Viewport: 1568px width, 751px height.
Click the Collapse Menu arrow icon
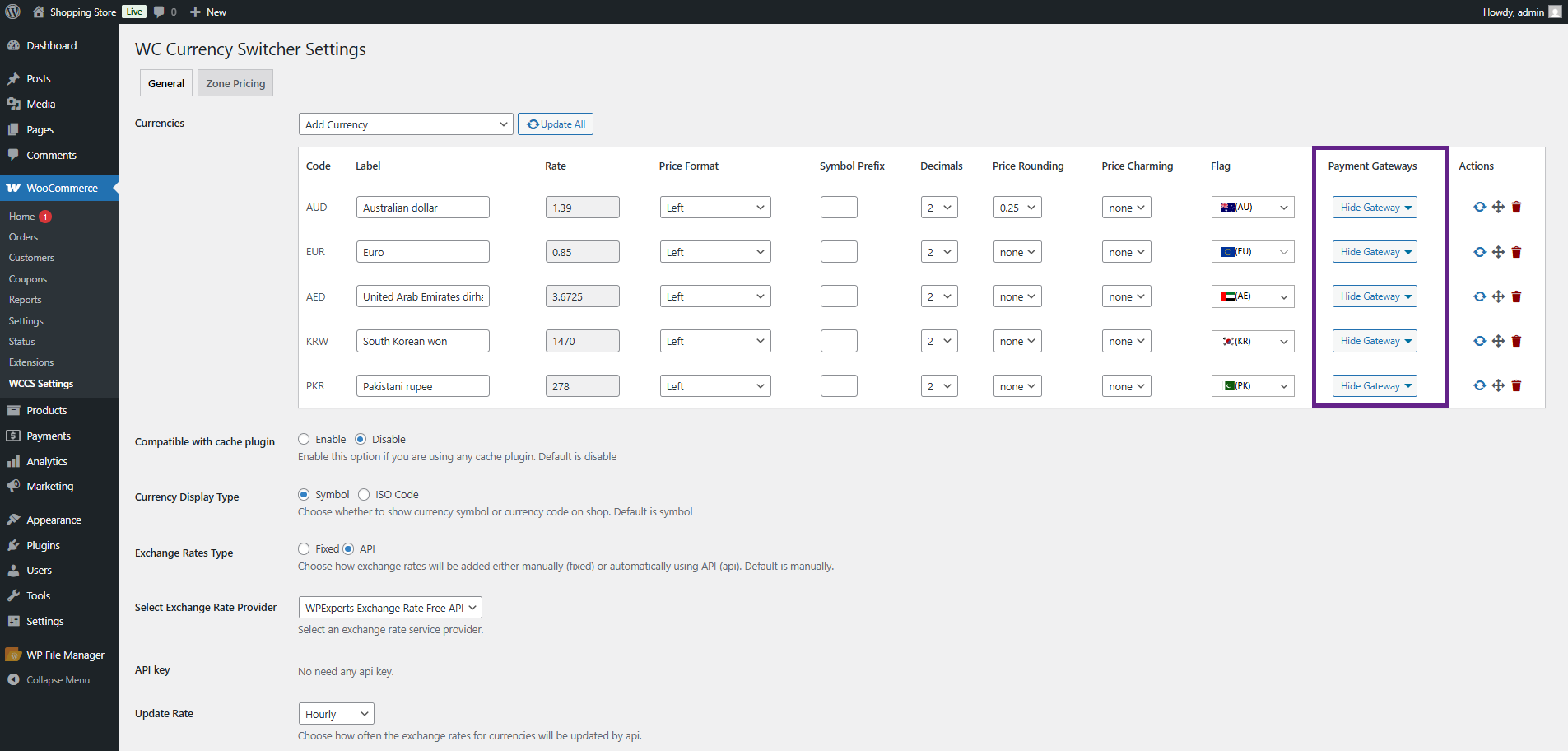pos(13,679)
